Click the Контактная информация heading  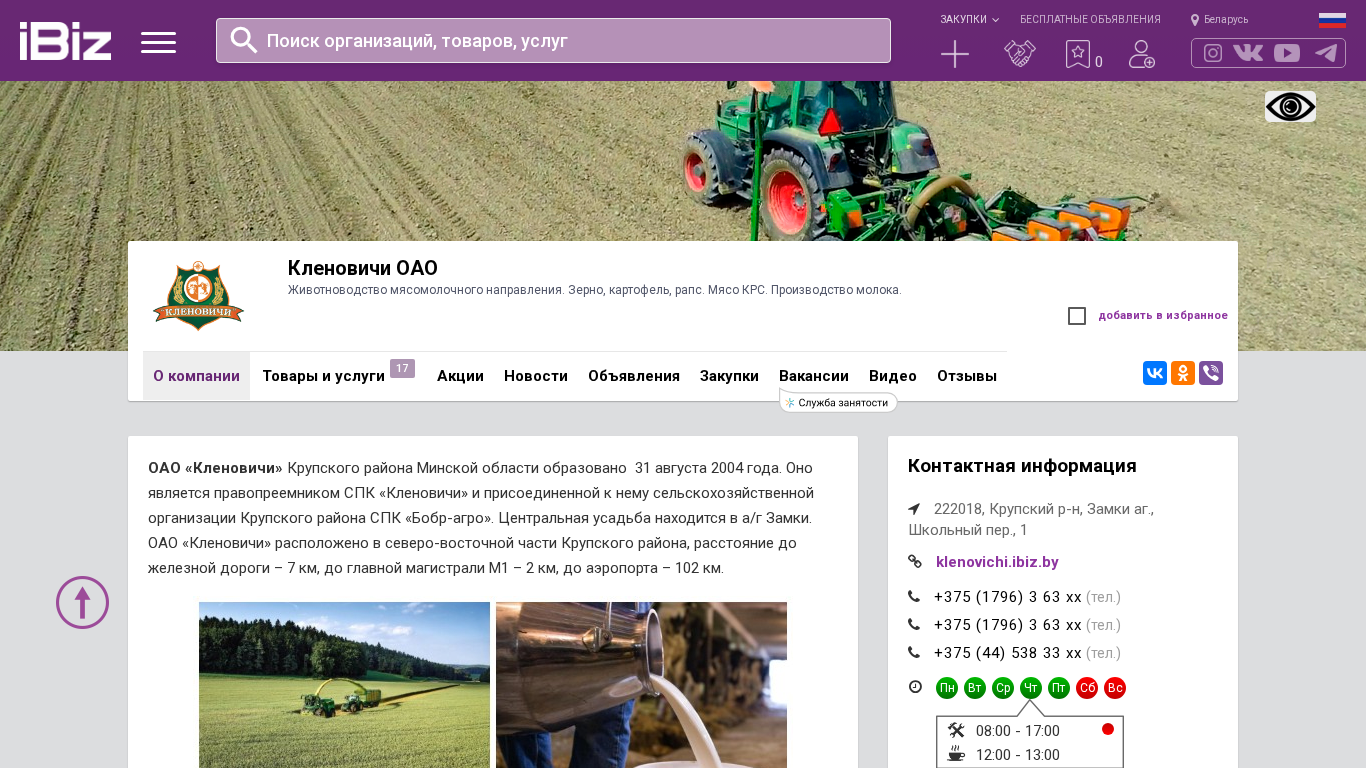click(x=1022, y=466)
